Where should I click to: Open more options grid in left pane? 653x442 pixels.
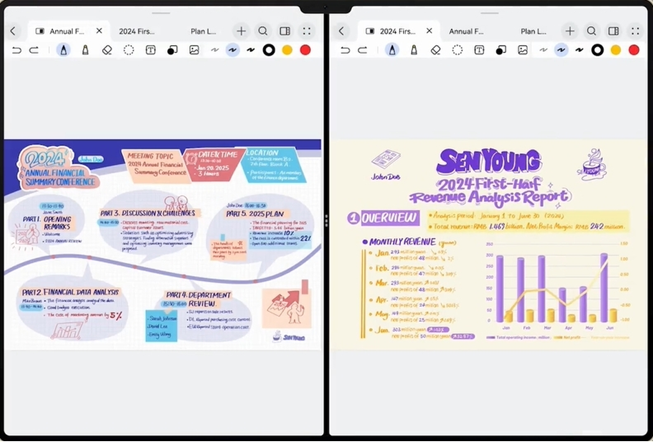(307, 31)
